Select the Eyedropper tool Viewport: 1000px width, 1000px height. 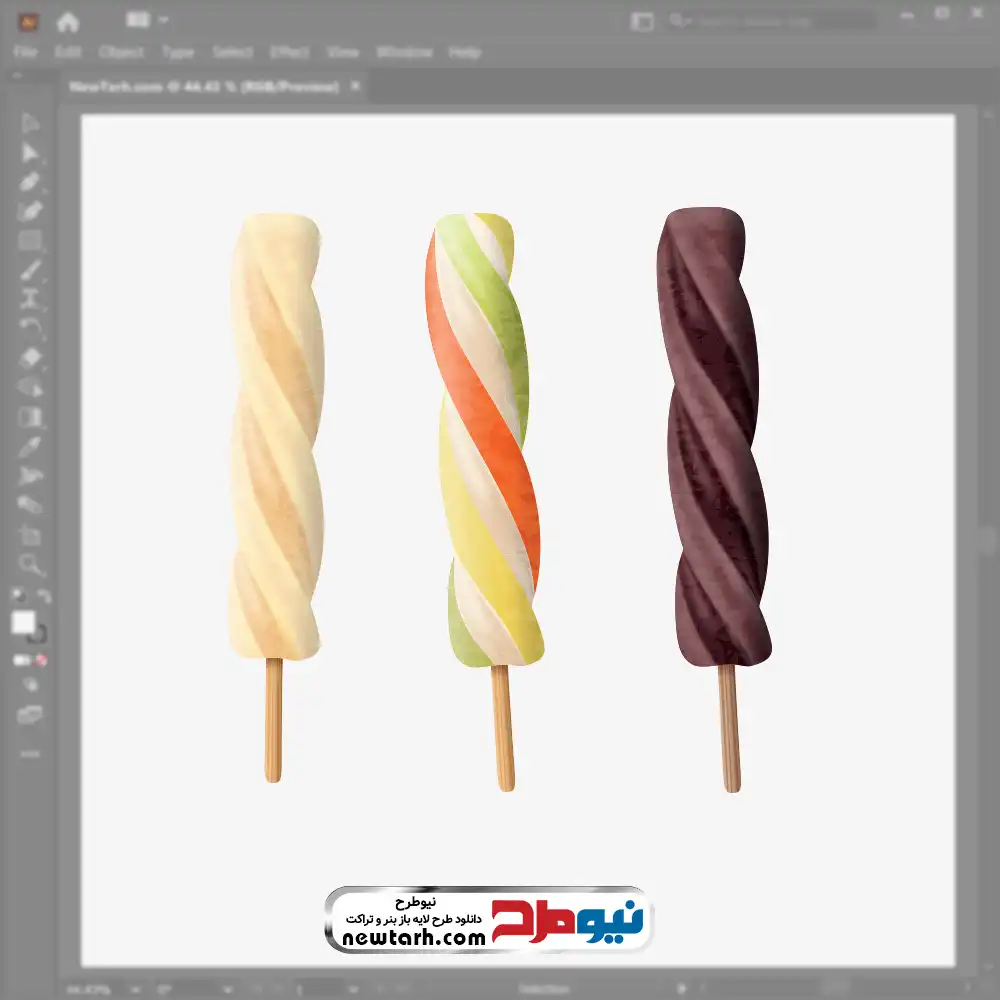30,446
